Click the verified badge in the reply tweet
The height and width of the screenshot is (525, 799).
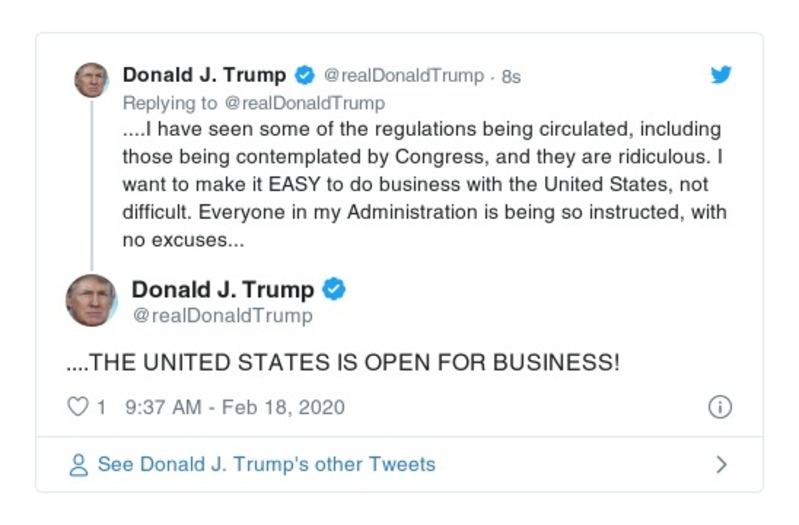click(x=305, y=76)
